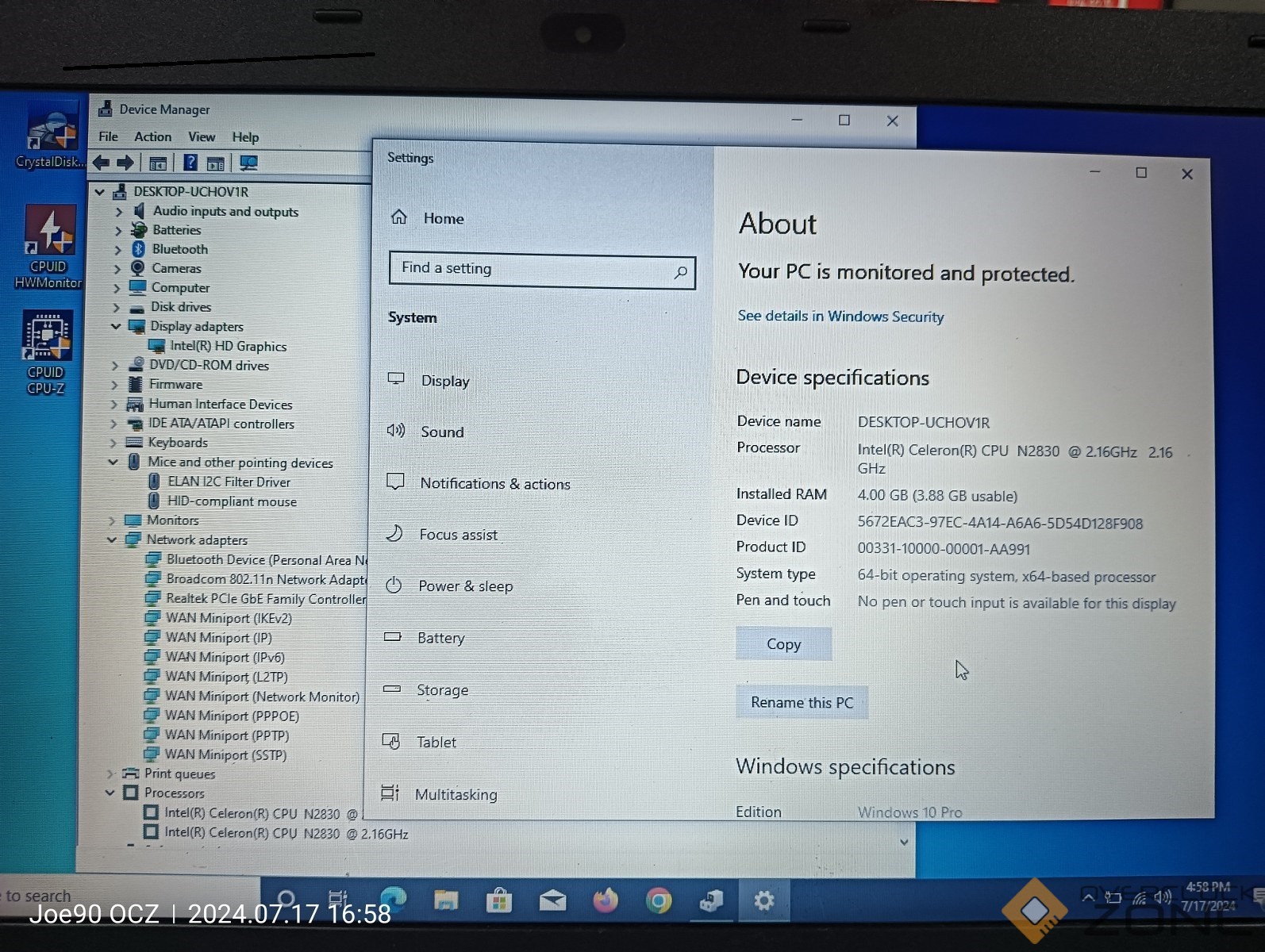Collapse Mice and other pointing devices
This screenshot has height=952, width=1265.
(x=113, y=463)
